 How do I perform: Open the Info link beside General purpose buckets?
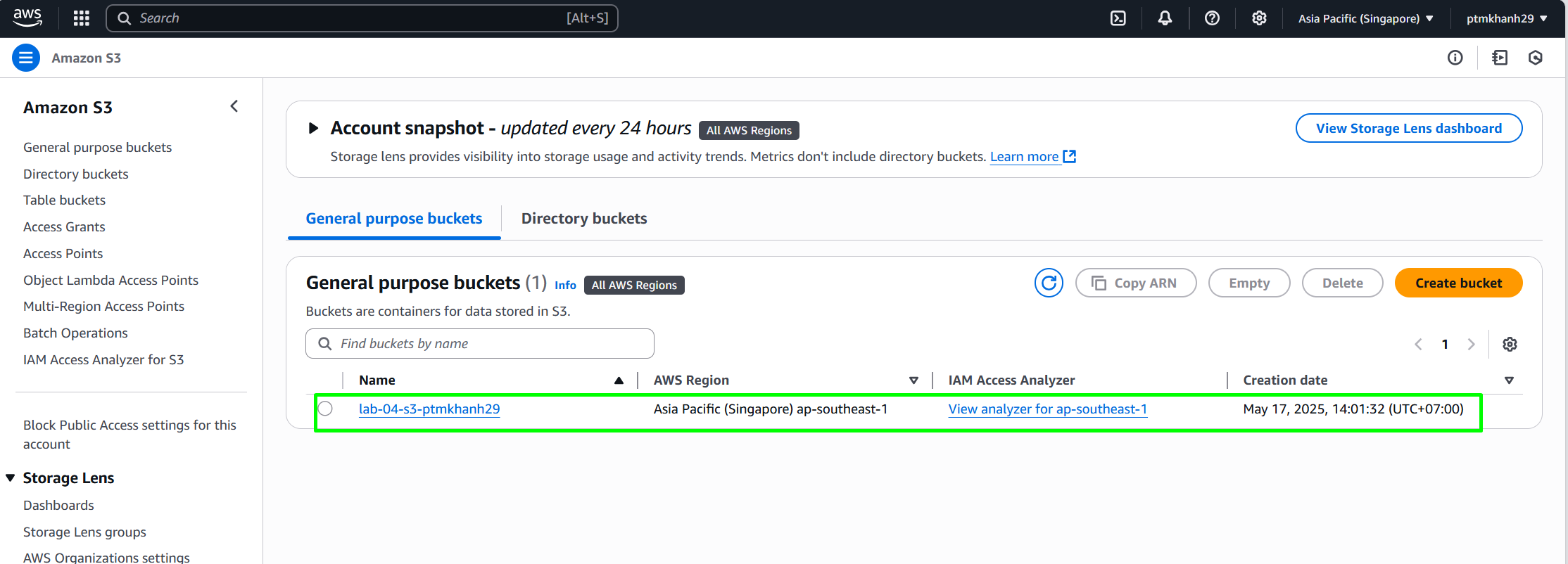click(x=565, y=285)
